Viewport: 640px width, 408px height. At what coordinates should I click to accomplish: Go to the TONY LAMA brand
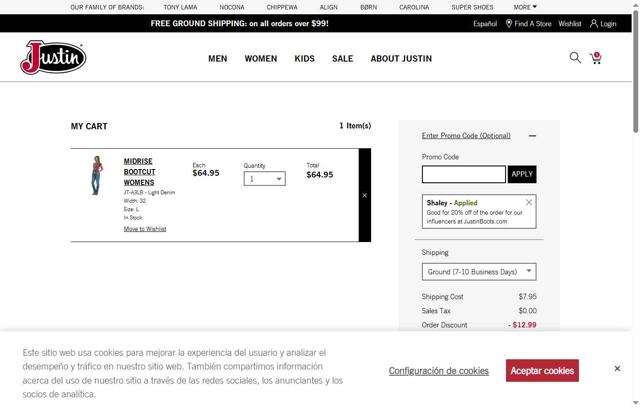180,7
